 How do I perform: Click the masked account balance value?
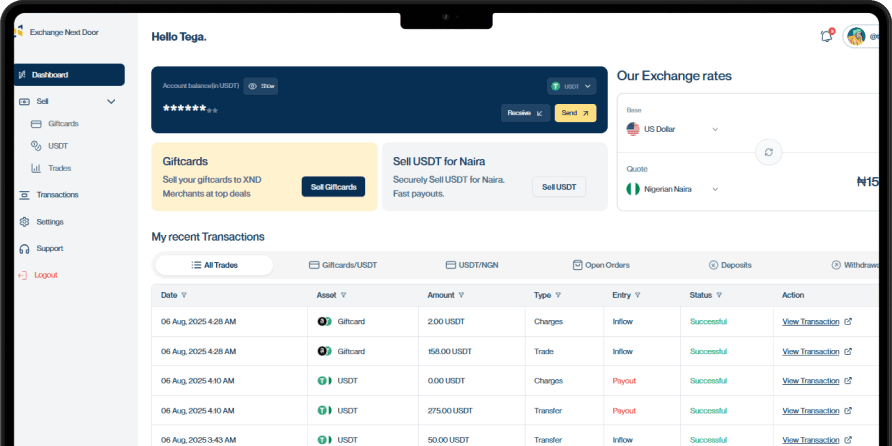point(190,109)
